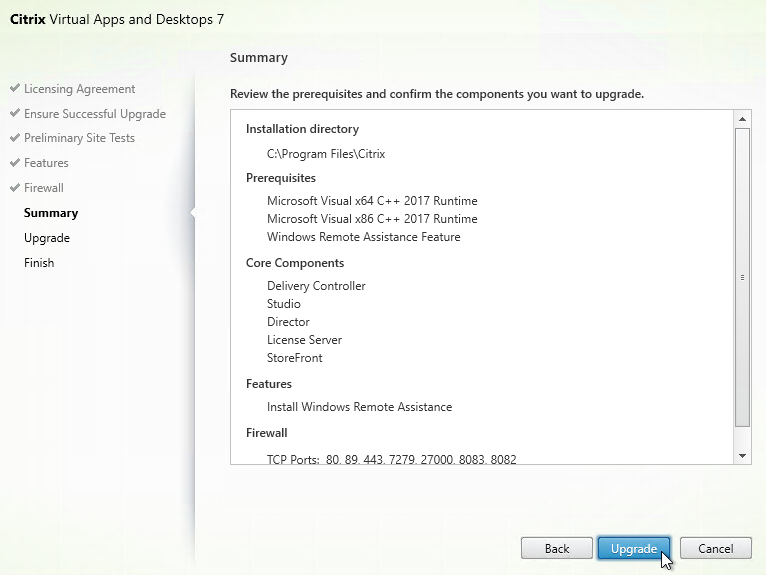766x575 pixels.
Task: Click the Delivery Controller entry
Action: [316, 286]
